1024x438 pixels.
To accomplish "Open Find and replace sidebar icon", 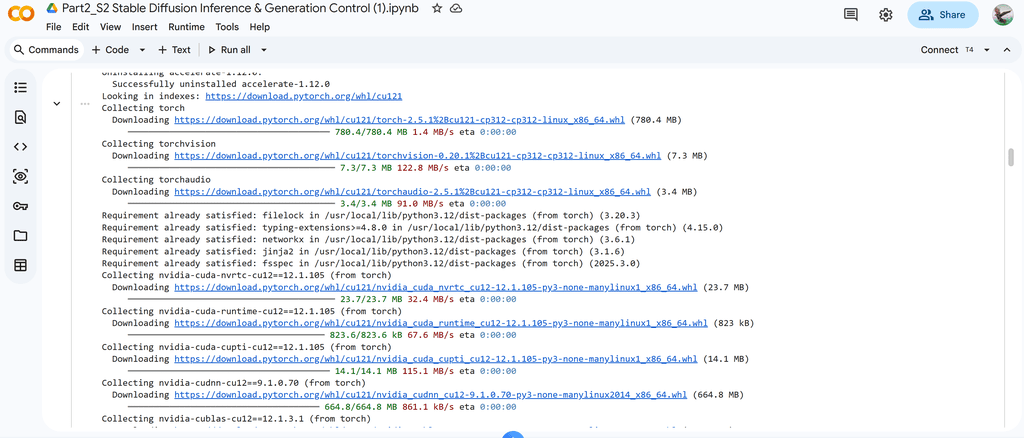I will click(20, 117).
